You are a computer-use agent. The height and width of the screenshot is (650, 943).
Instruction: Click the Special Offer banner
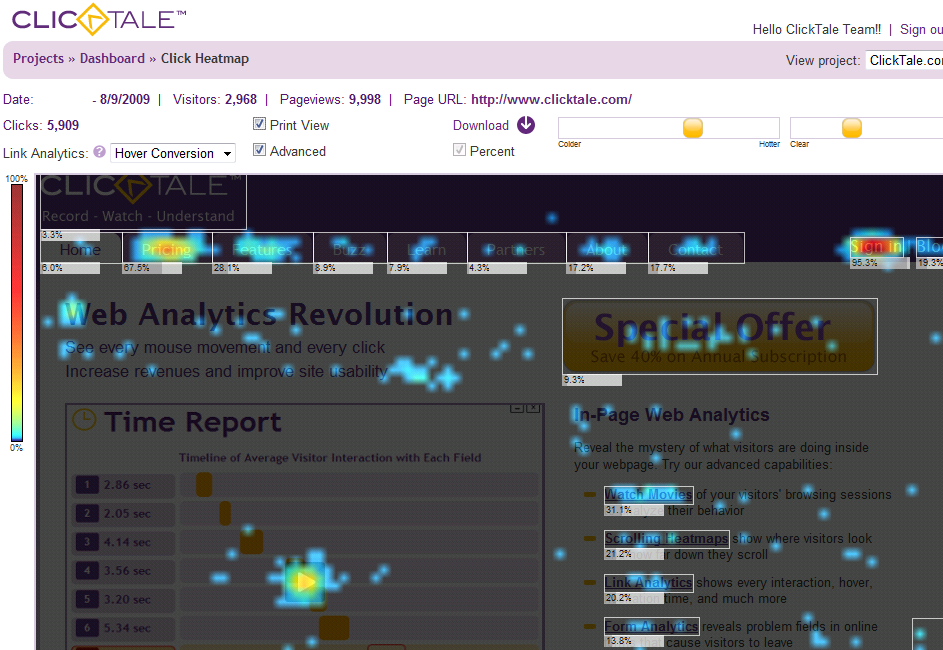pyautogui.click(x=720, y=337)
